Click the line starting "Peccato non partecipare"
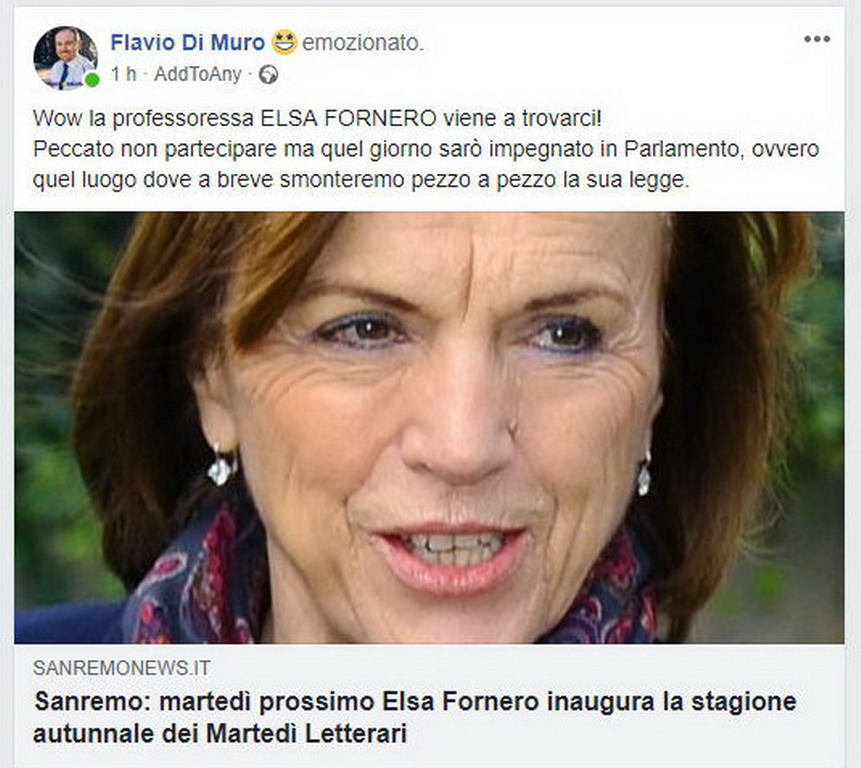Viewport: 861px width, 768px height. coord(426,149)
